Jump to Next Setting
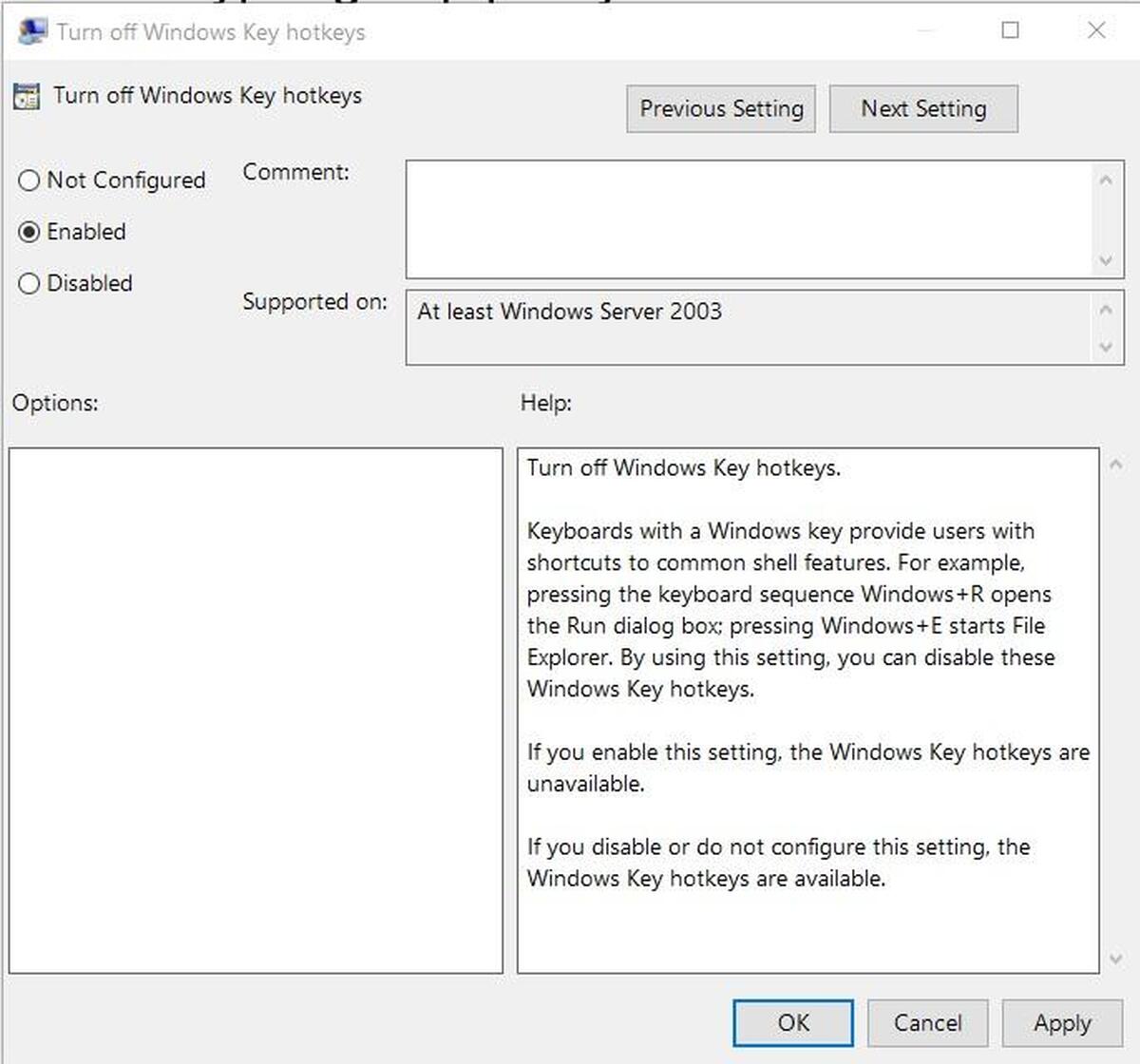Screen dimensions: 1140x1064 (x=923, y=109)
